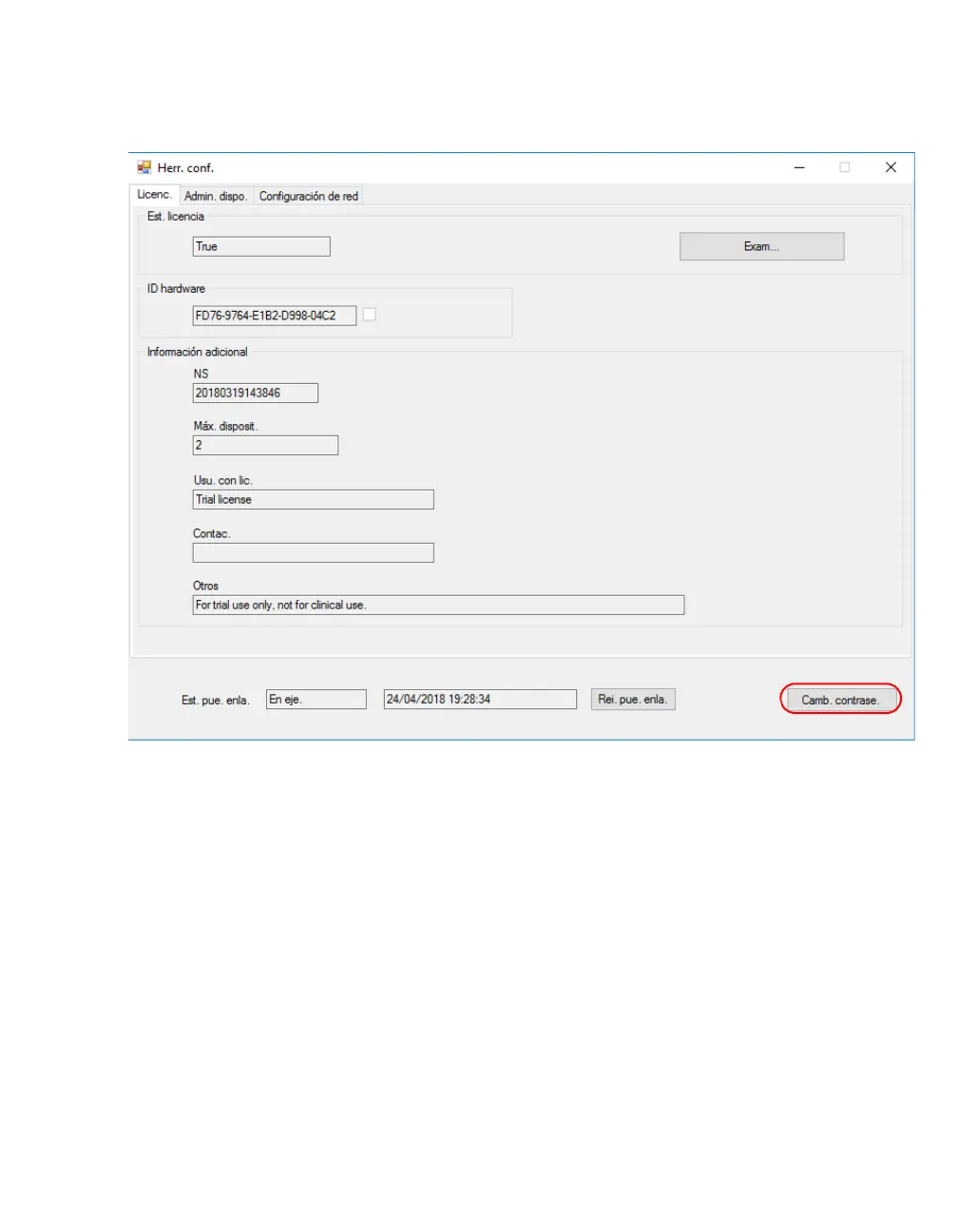Select the ID hardware field FD76-9764-E1B2-D998-04C2

tap(275, 316)
